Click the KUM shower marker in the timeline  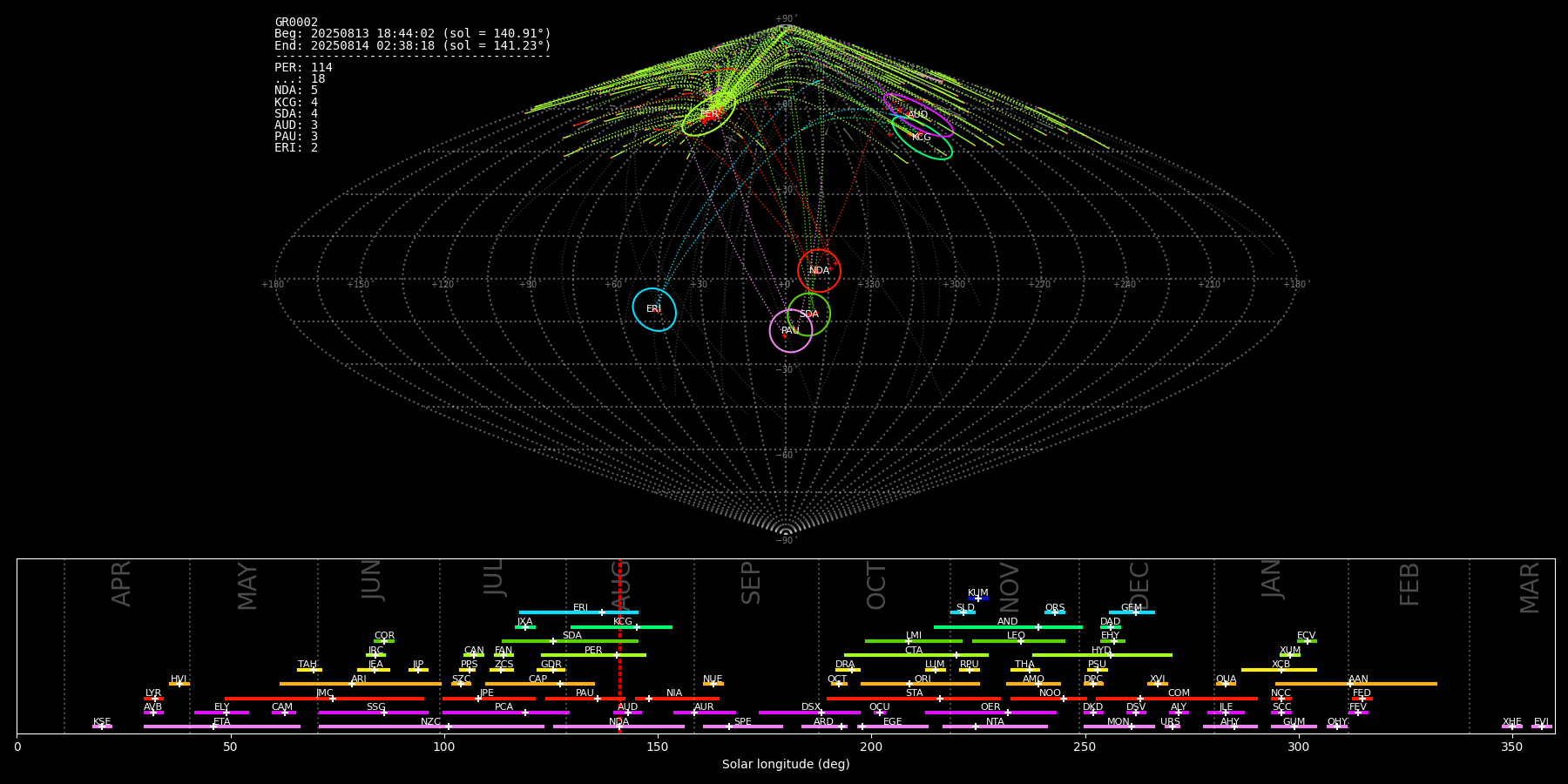[978, 598]
